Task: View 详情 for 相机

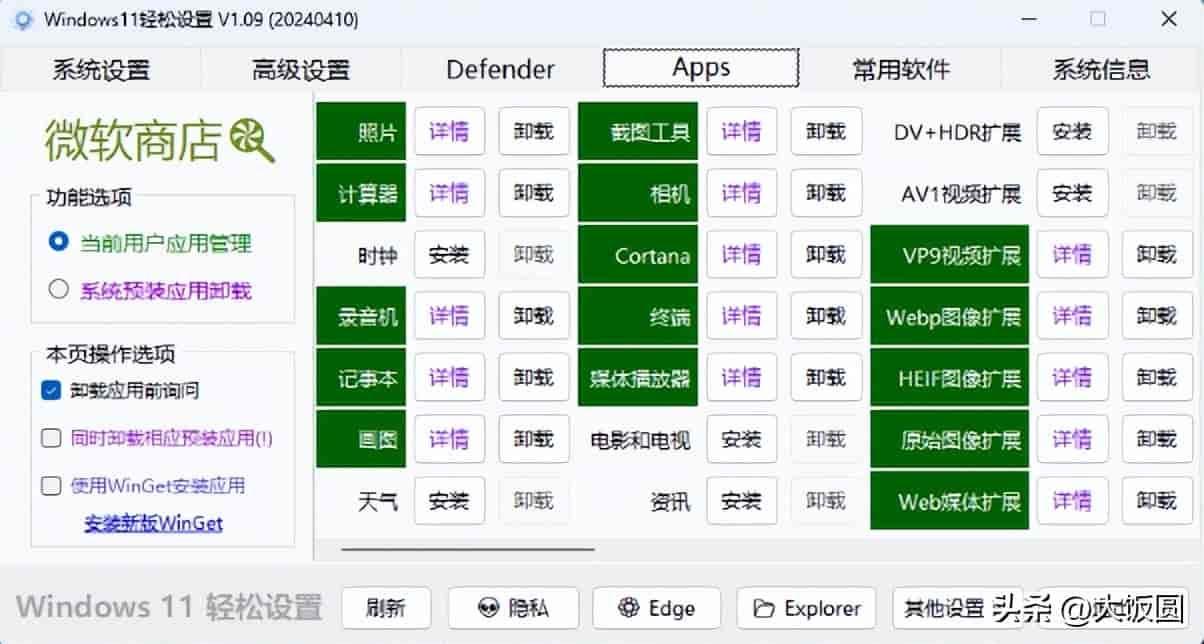Action: coord(741,193)
